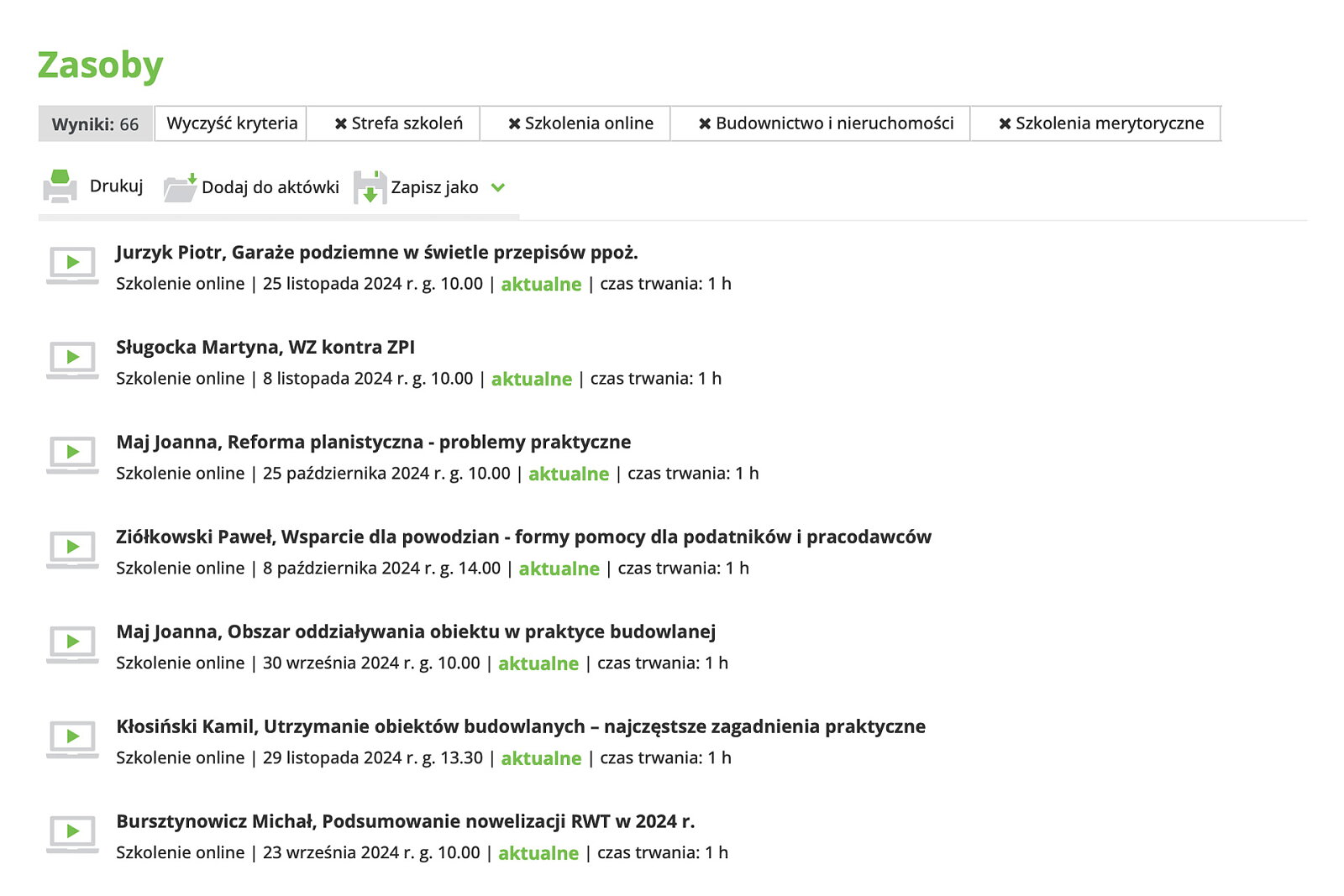Open Jurzyk Piotr, Garaże podziemne training
The width and height of the screenshot is (1344, 896).
(x=377, y=253)
